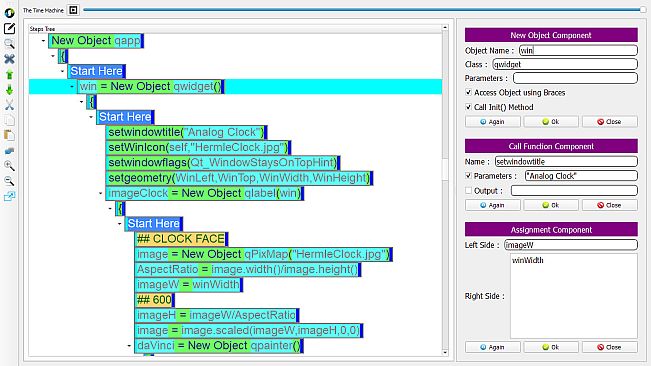This screenshot has width=651, height=366.
Task: Select the setgeometry step
Action: coord(240,178)
